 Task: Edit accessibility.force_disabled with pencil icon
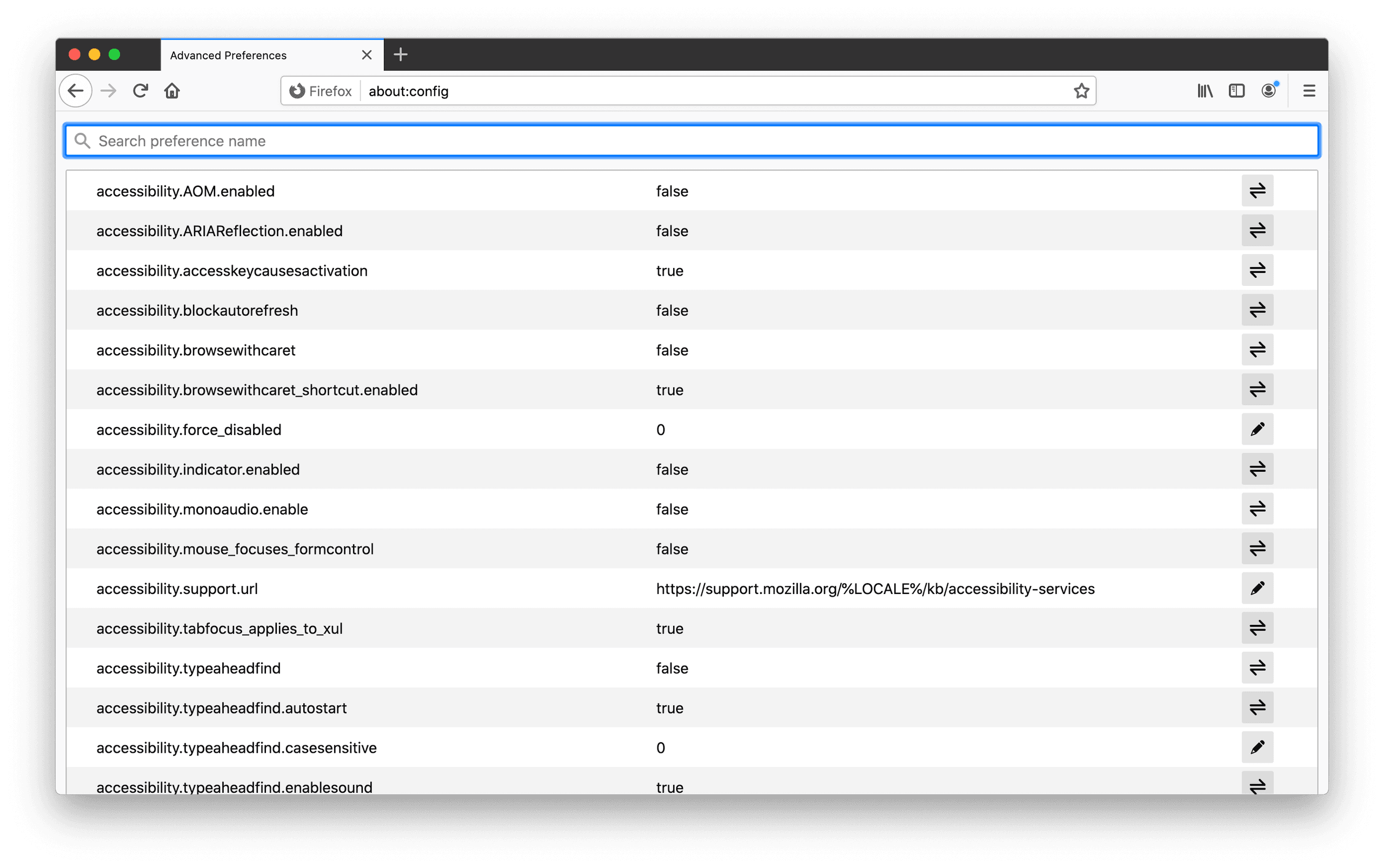[1257, 430]
